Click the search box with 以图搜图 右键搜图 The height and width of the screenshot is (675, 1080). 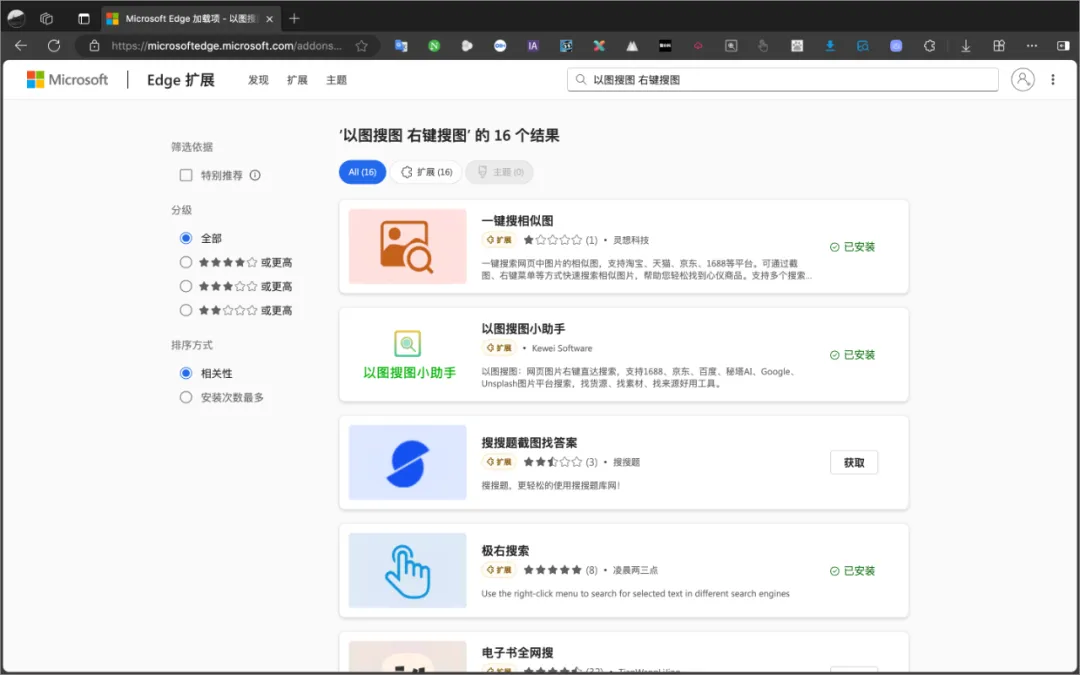782,80
